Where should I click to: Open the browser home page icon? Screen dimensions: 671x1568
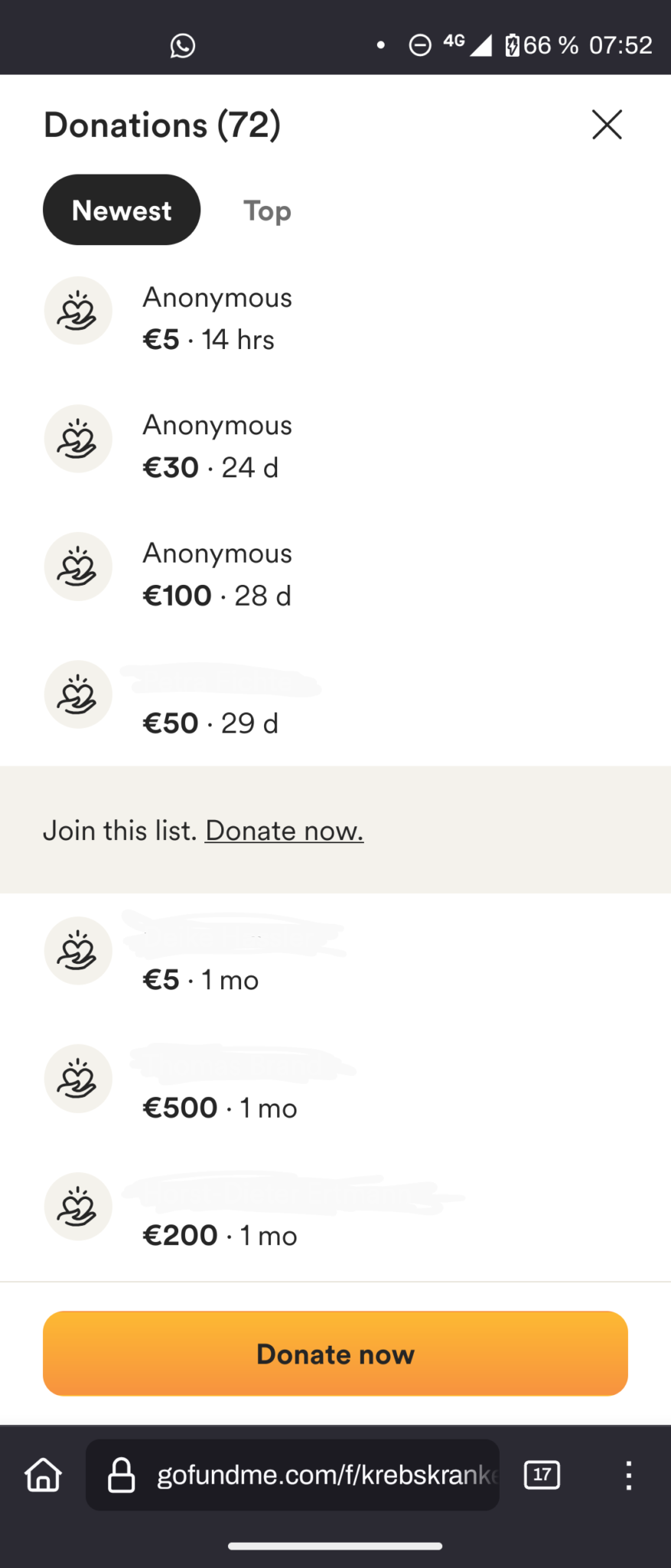[43, 1475]
